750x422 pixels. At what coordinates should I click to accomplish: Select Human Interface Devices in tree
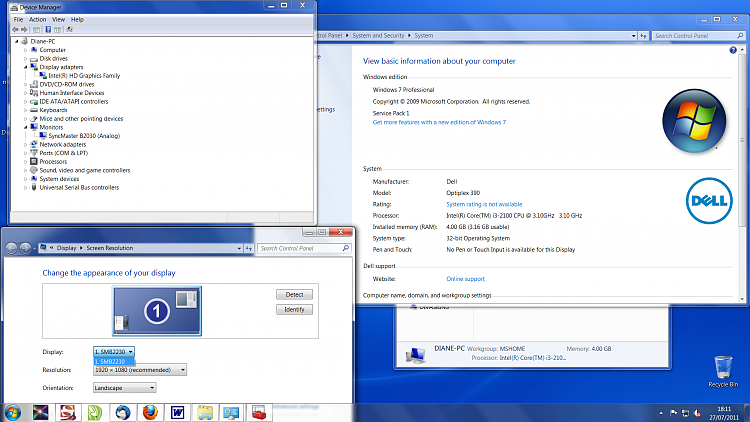pos(72,93)
